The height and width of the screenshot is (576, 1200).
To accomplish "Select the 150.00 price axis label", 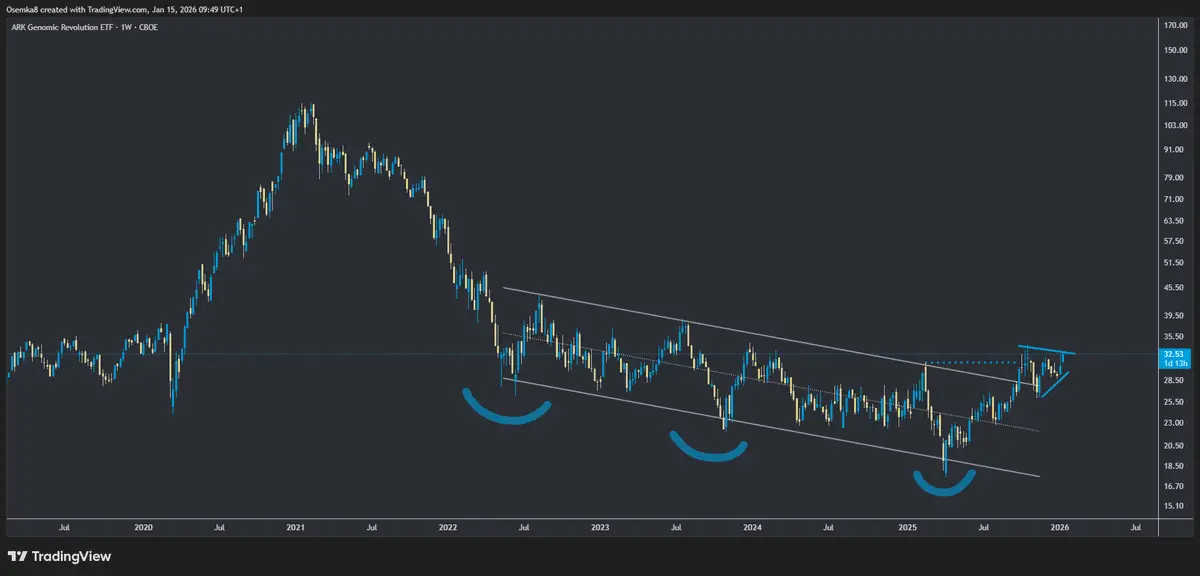I will coord(1175,48).
